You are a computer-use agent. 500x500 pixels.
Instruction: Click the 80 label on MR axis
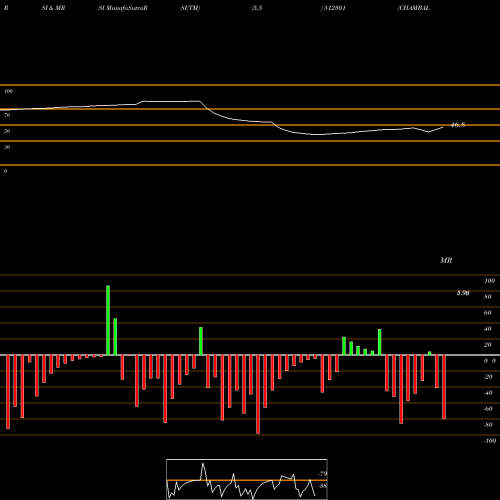click(488, 297)
